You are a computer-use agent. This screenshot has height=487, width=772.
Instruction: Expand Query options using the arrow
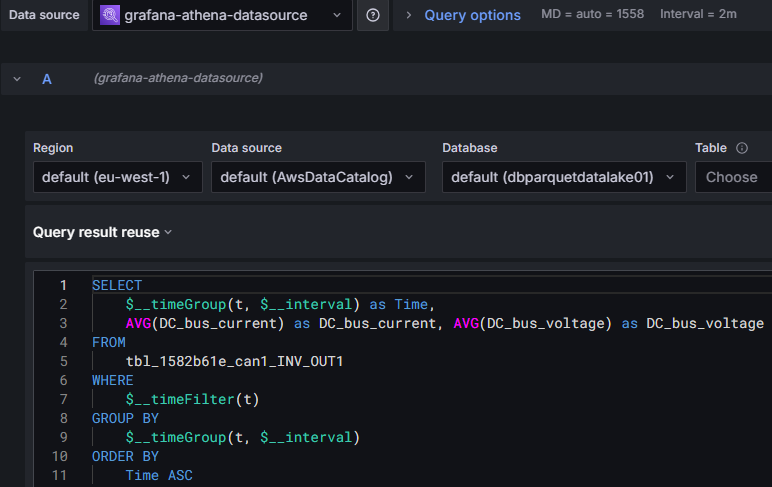coord(408,15)
